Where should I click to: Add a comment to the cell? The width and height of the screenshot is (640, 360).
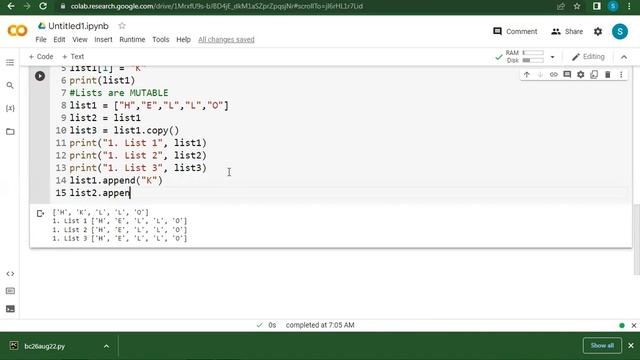coord(567,75)
